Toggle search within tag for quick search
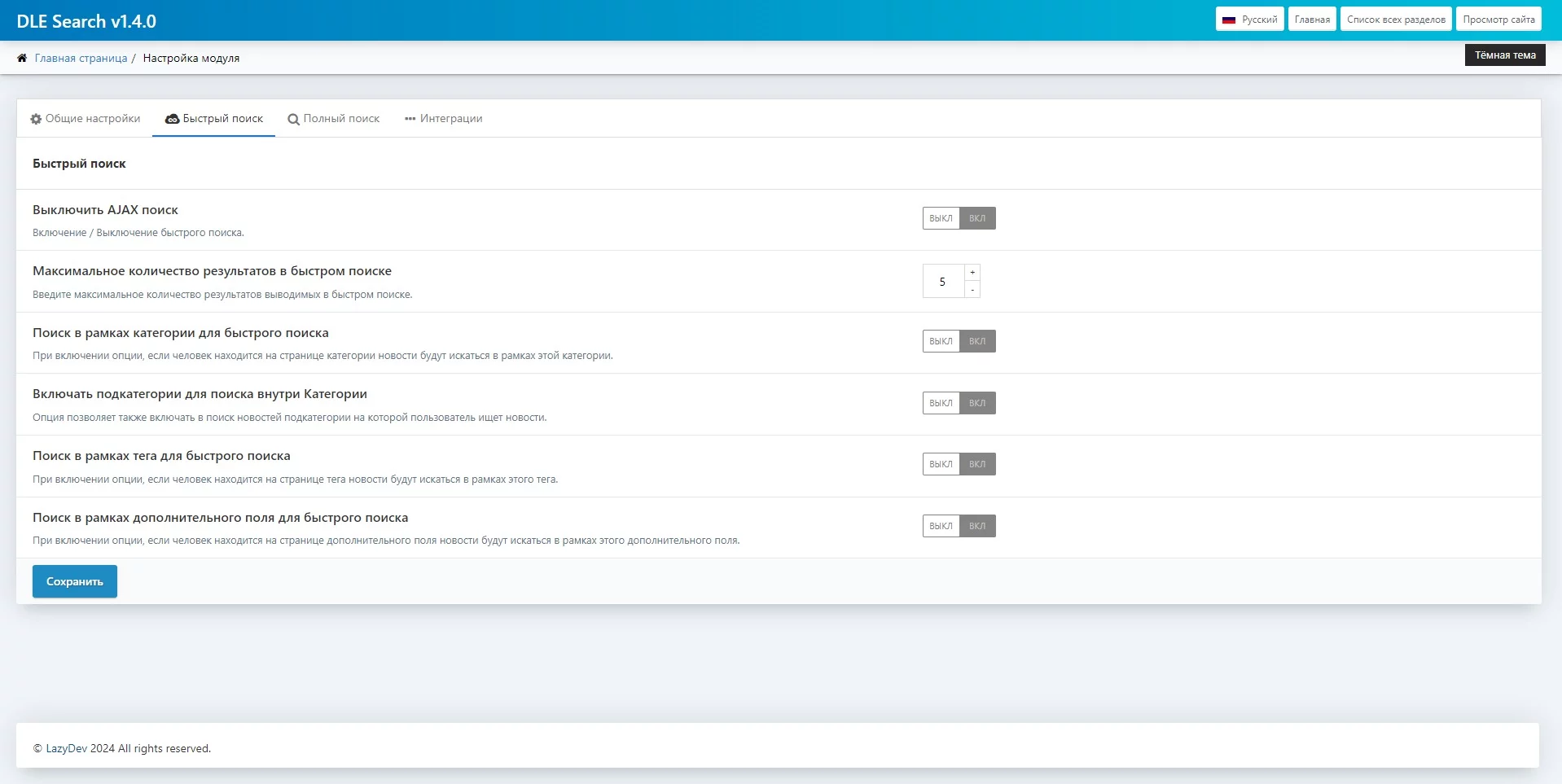The height and width of the screenshot is (784, 1562). click(x=959, y=464)
